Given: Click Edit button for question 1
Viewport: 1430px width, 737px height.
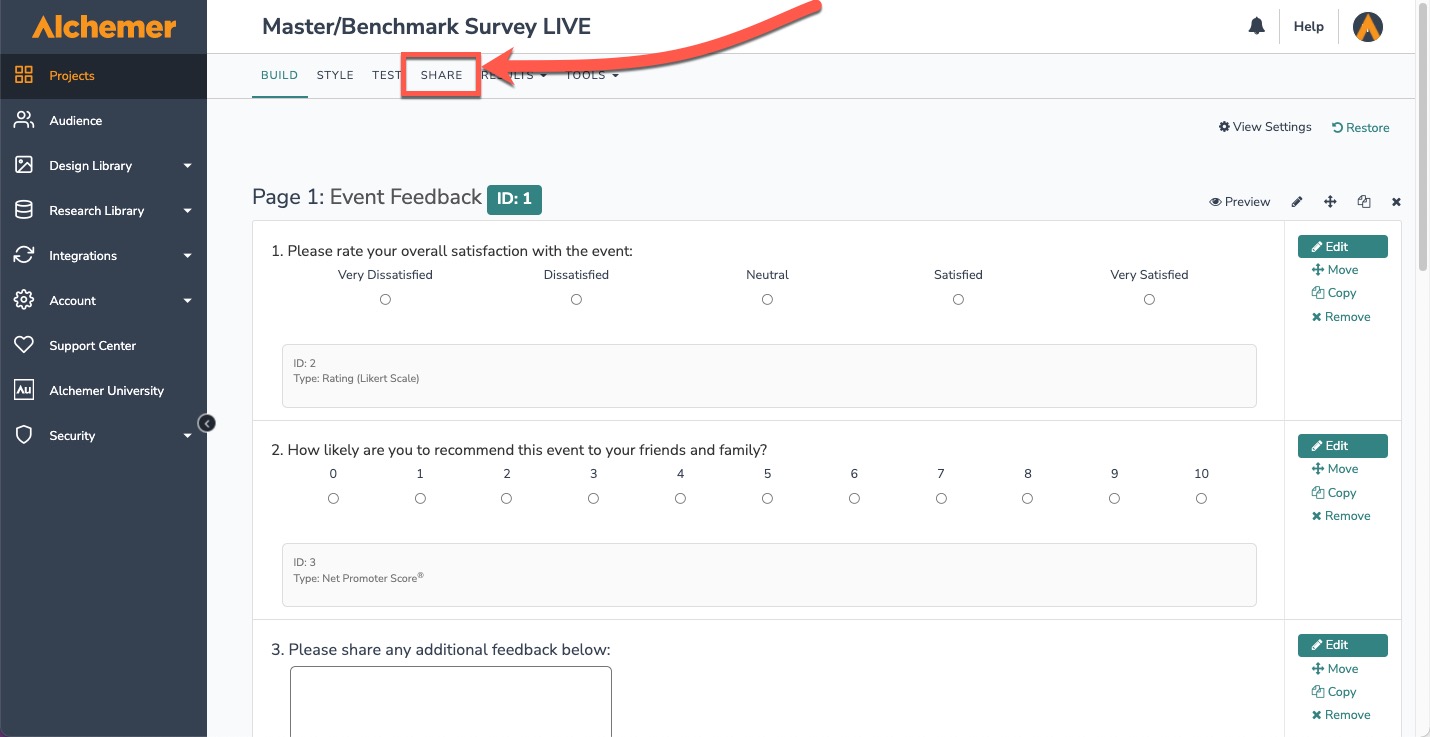Looking at the screenshot, I should (x=1342, y=247).
